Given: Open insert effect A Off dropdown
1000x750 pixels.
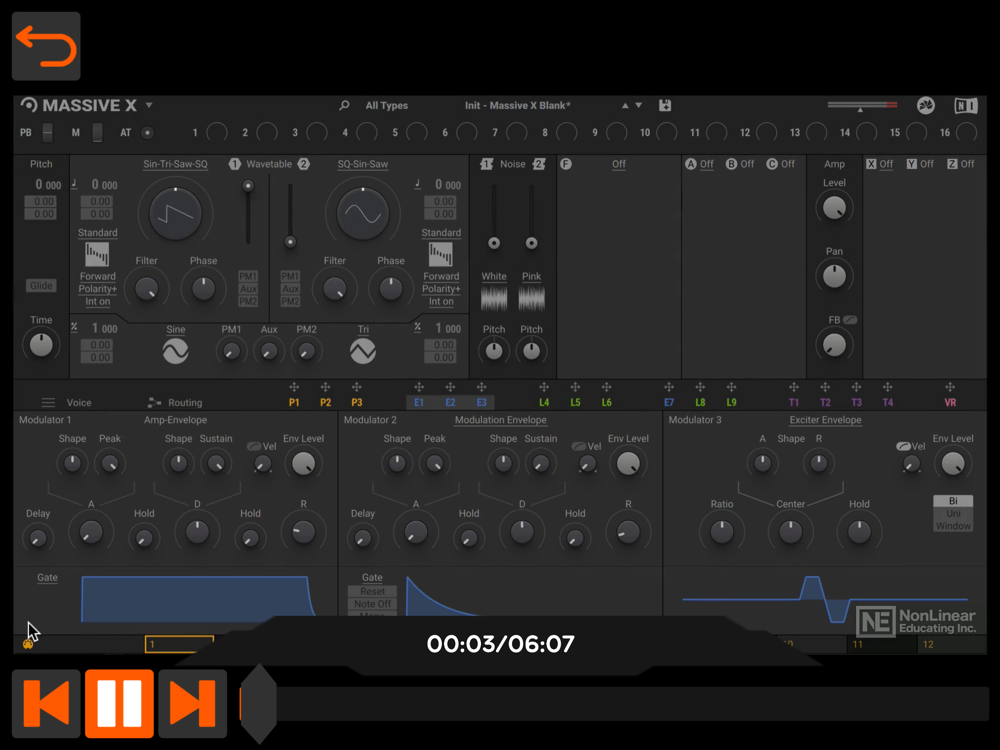Looking at the screenshot, I should (x=707, y=164).
